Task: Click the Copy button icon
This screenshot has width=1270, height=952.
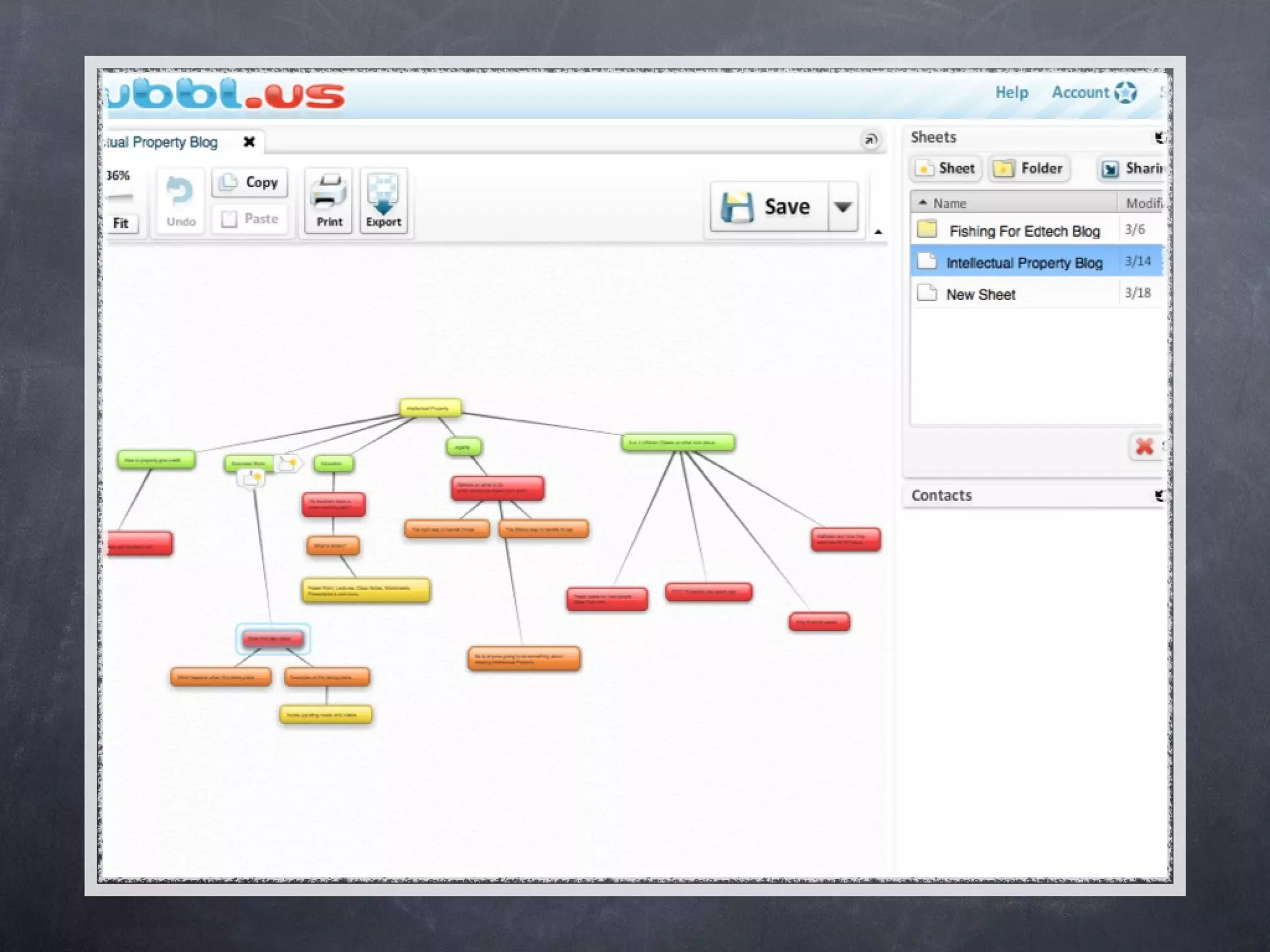Action: click(229, 182)
